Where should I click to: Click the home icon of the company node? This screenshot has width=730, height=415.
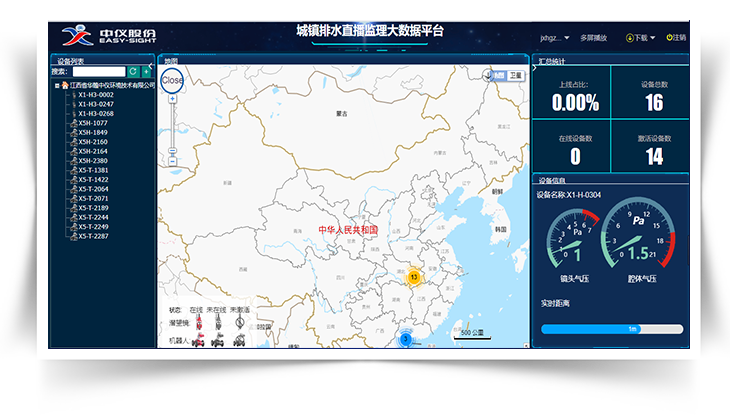pyautogui.click(x=65, y=86)
